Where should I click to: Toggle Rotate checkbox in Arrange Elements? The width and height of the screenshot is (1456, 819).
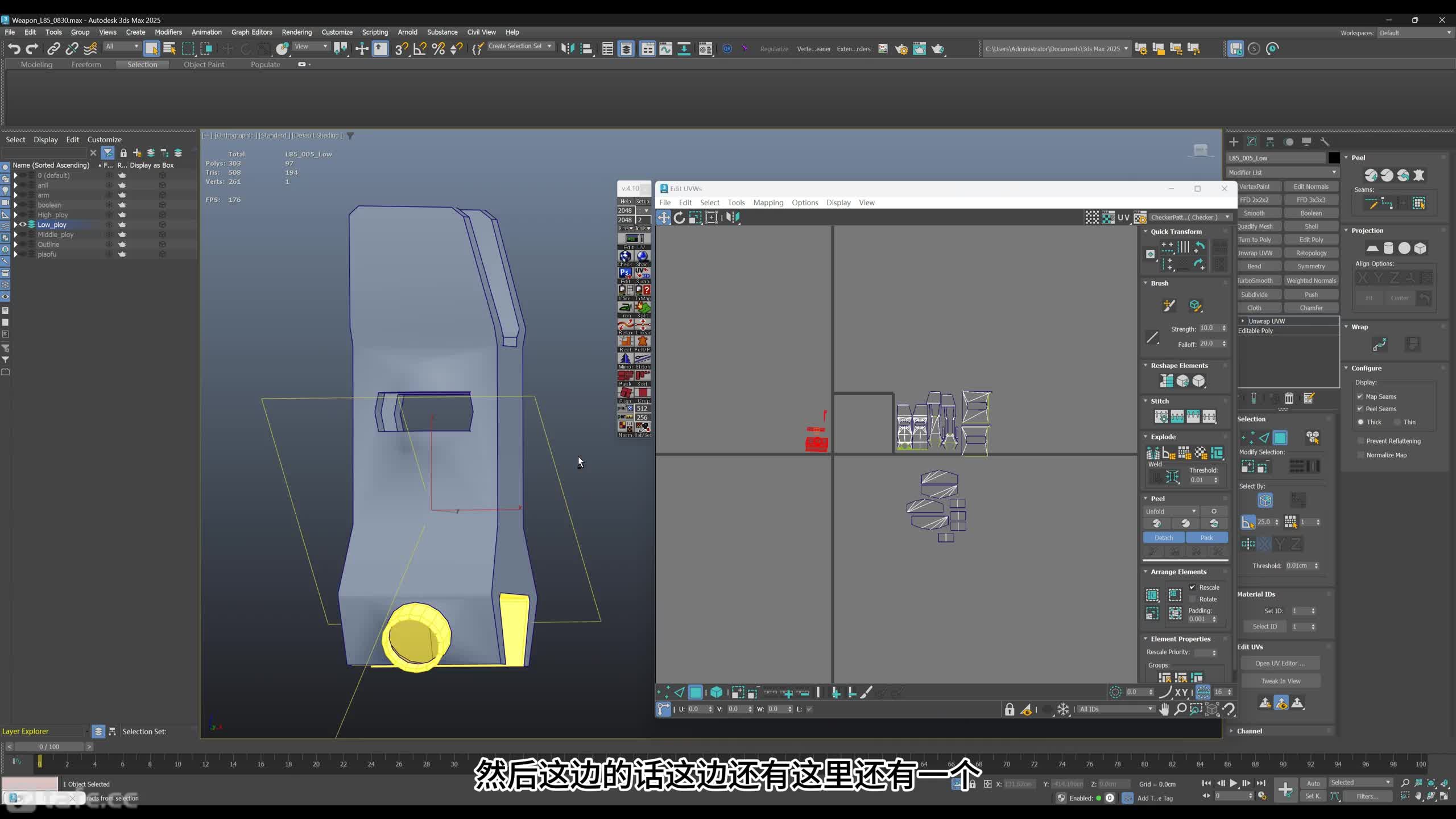pyautogui.click(x=1193, y=599)
